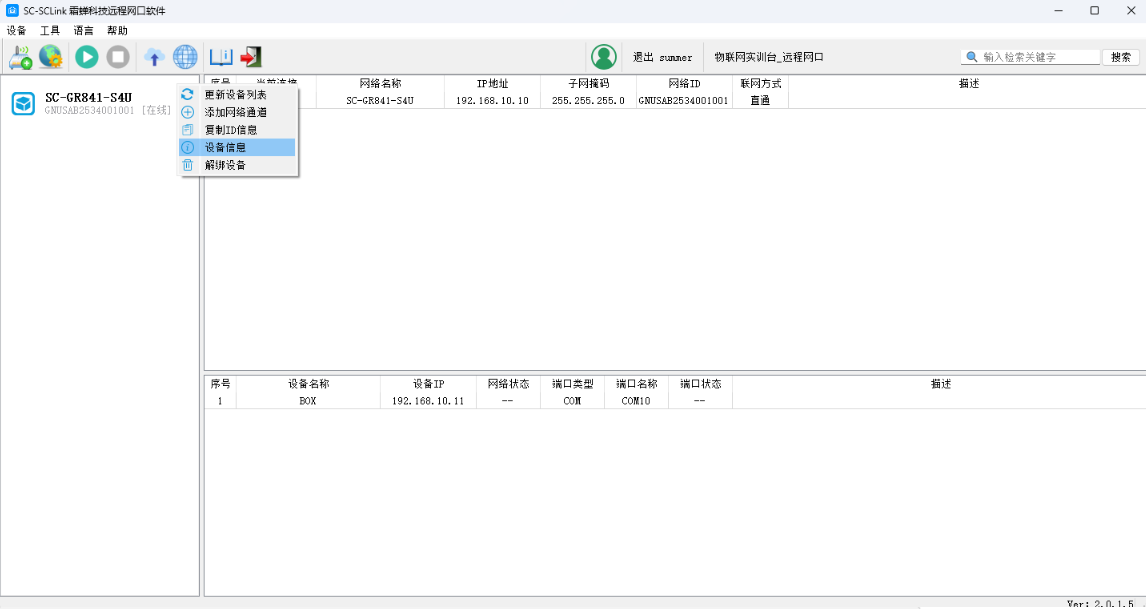Open the globe with gear network settings
The height and width of the screenshot is (609, 1146).
[x=50, y=57]
